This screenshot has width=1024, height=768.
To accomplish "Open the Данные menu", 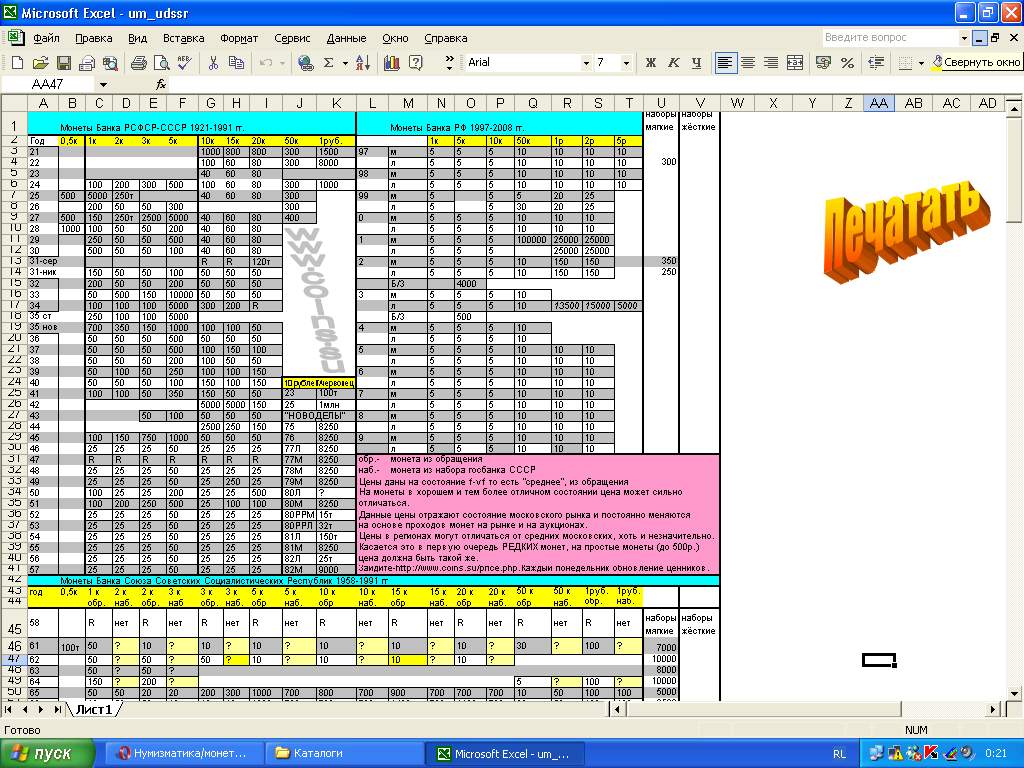I will pyautogui.click(x=346, y=38).
